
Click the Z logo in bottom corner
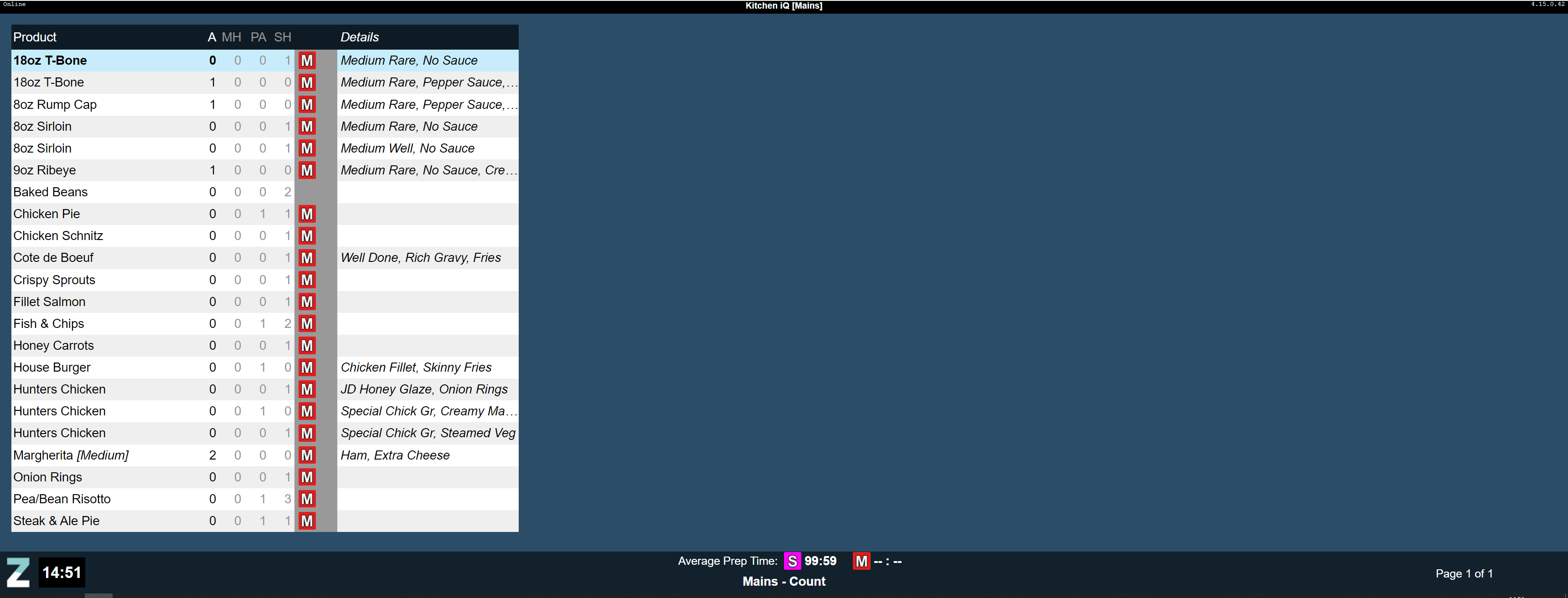[x=18, y=572]
